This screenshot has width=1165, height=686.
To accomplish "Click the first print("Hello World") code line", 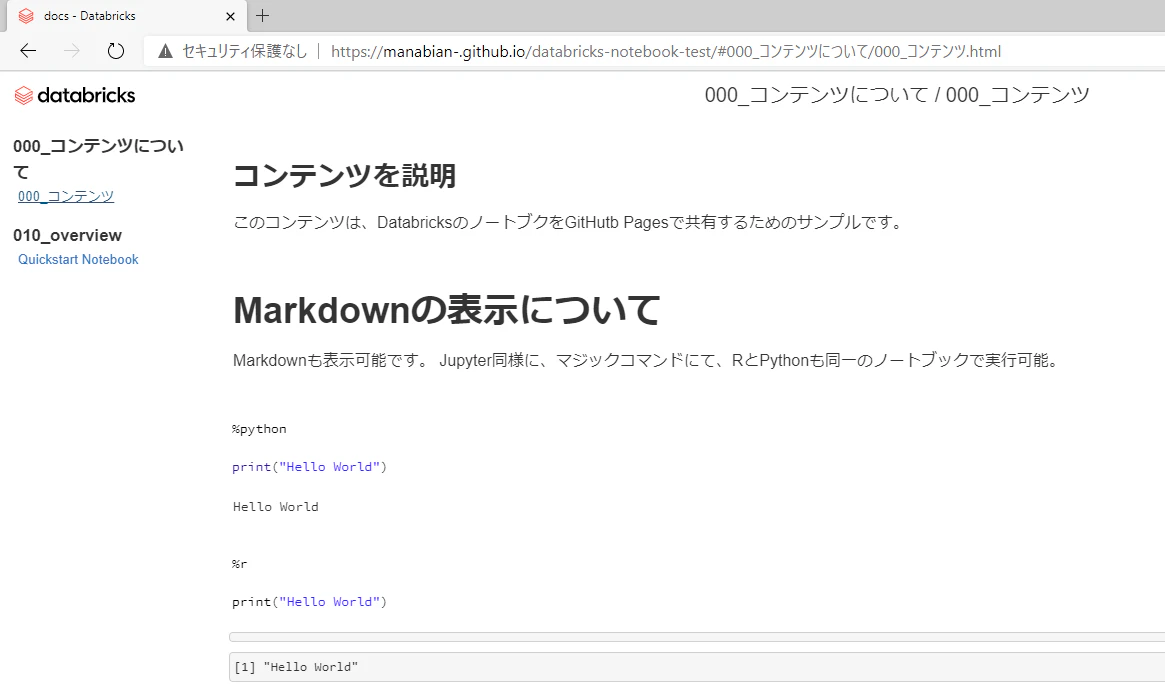I will (x=309, y=467).
